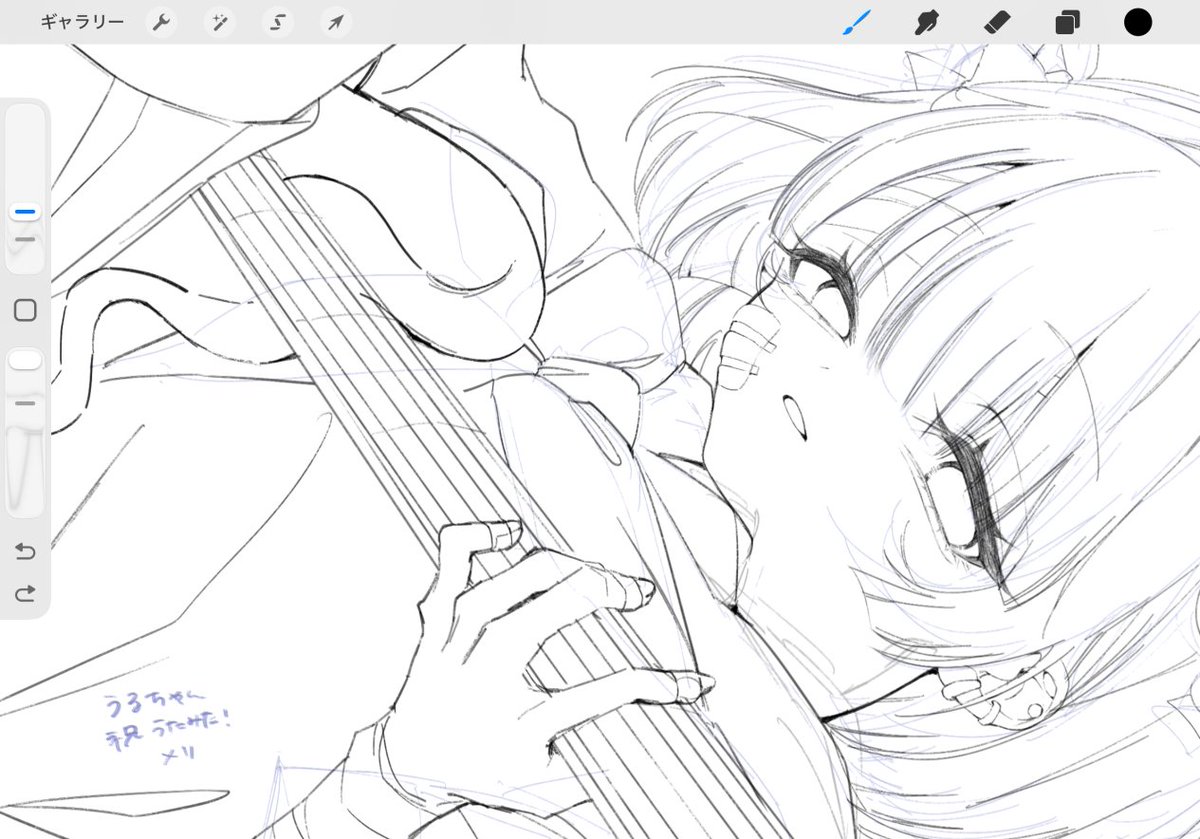This screenshot has width=1200, height=839.
Task: Open the Actions wrench menu
Action: [161, 22]
